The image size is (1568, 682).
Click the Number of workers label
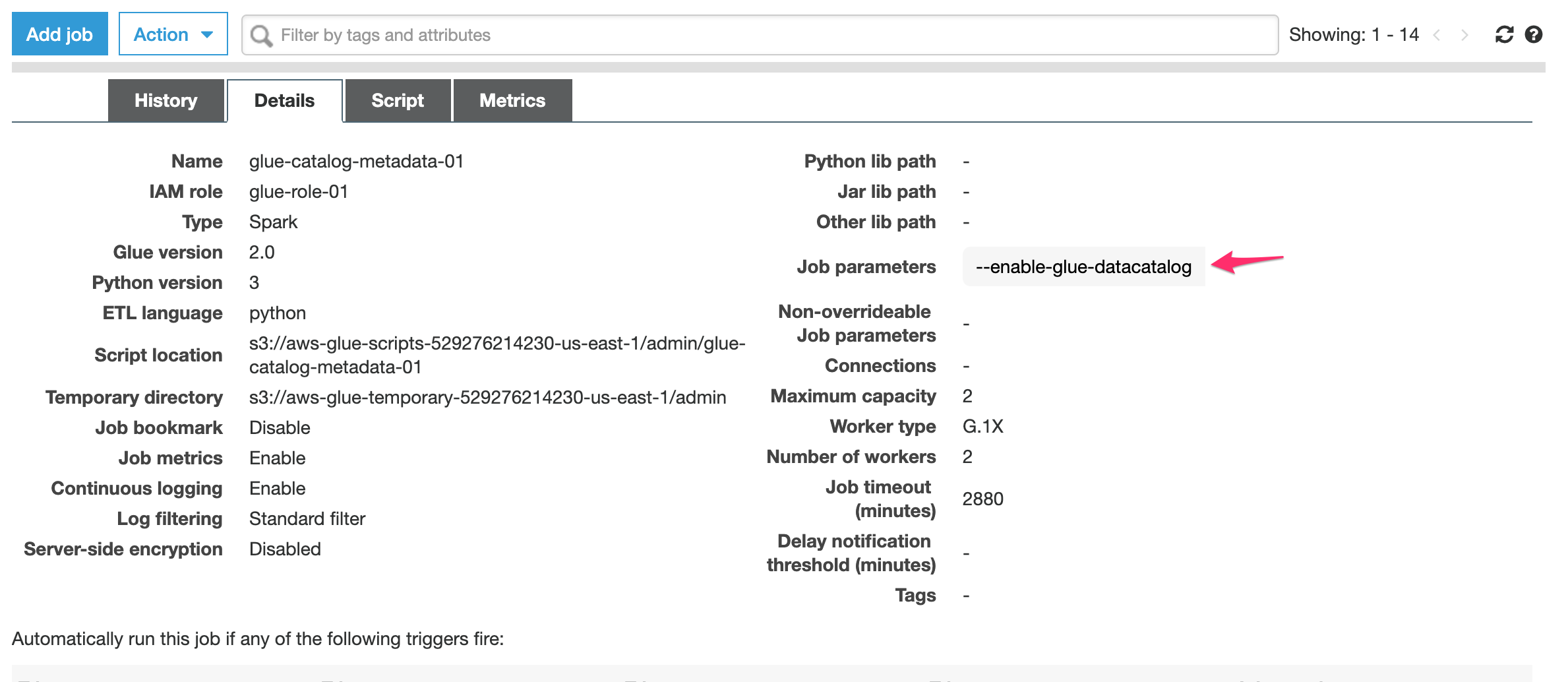pos(851,456)
